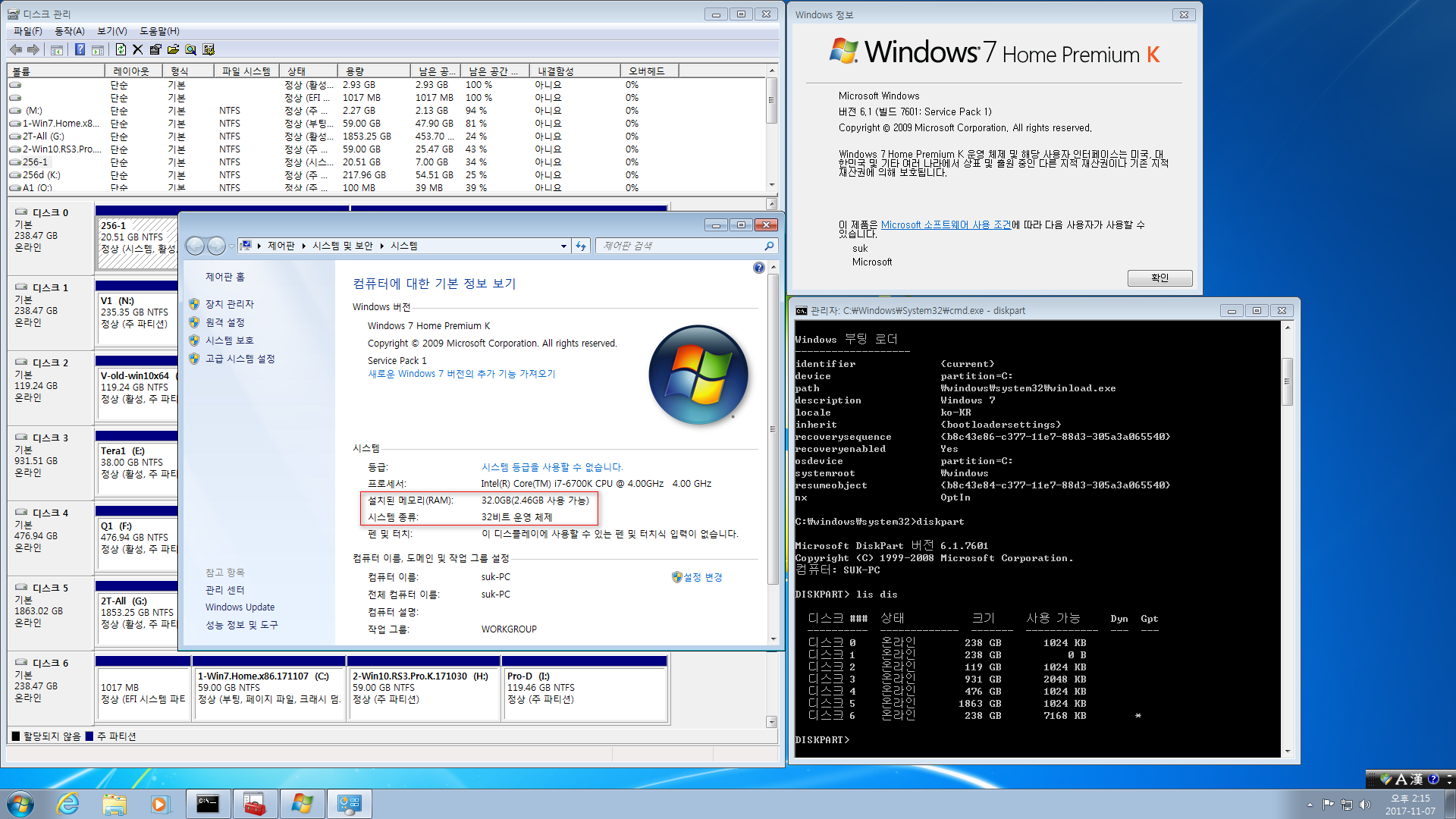The height and width of the screenshot is (819, 1456).
Task: Select the 256d (K:) volume row
Action: [x=387, y=175]
